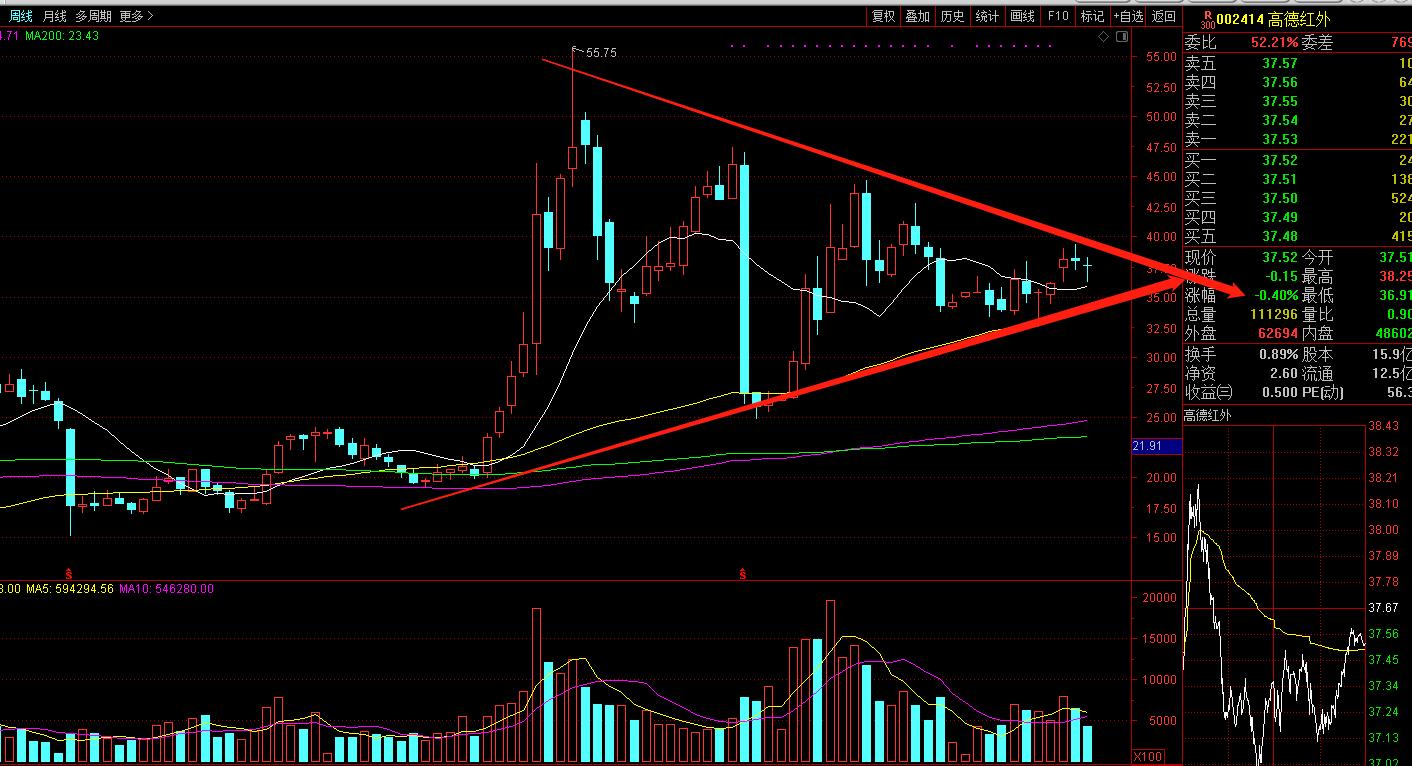Open the 统计 statistics tool

[987, 16]
